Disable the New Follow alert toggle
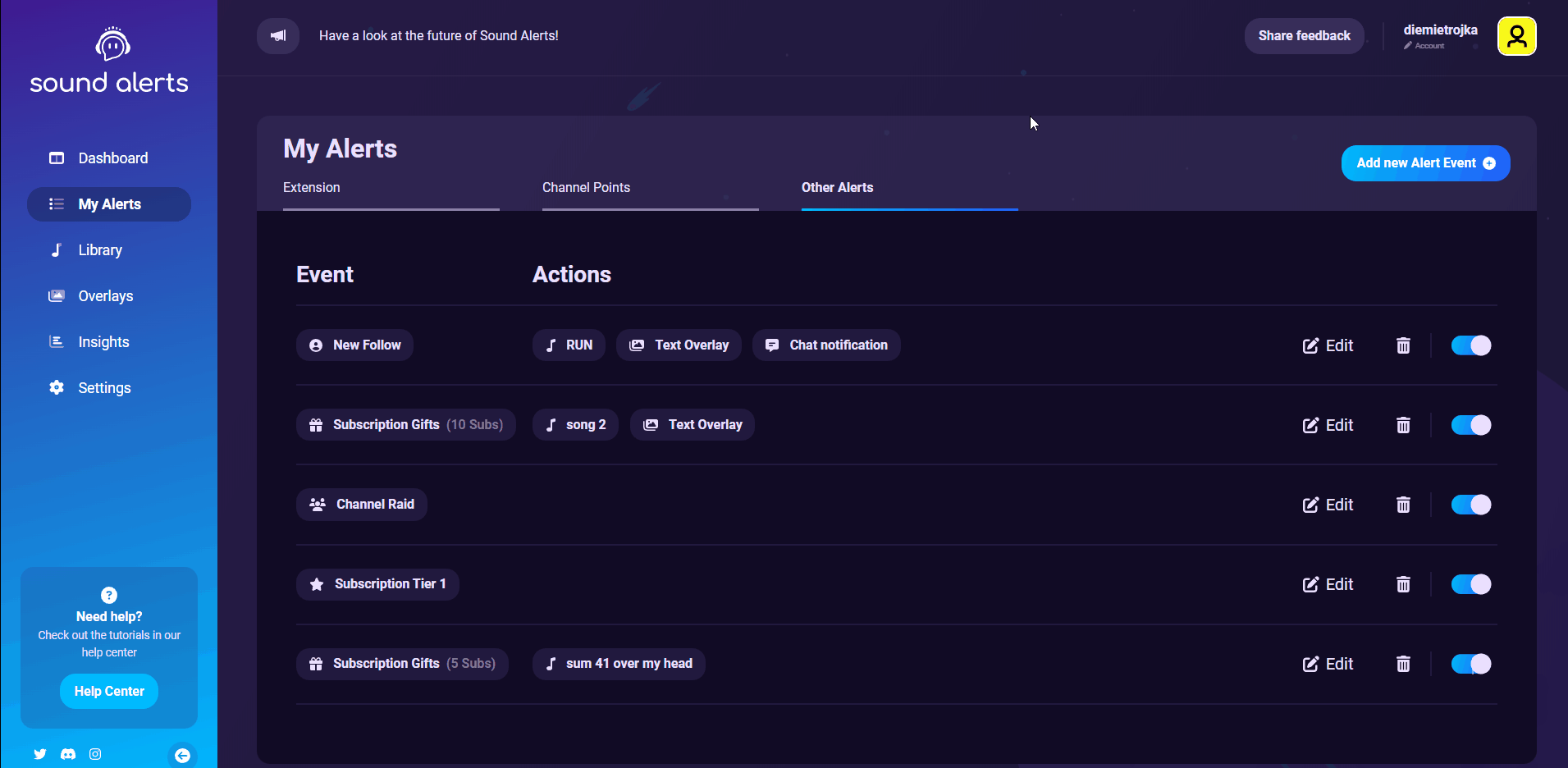This screenshot has height=768, width=1568. coord(1471,345)
